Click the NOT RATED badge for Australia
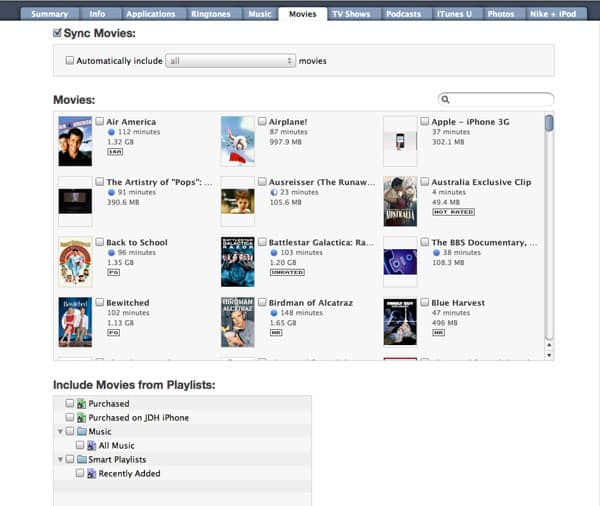Screen dimensions: 600x506 (453, 212)
